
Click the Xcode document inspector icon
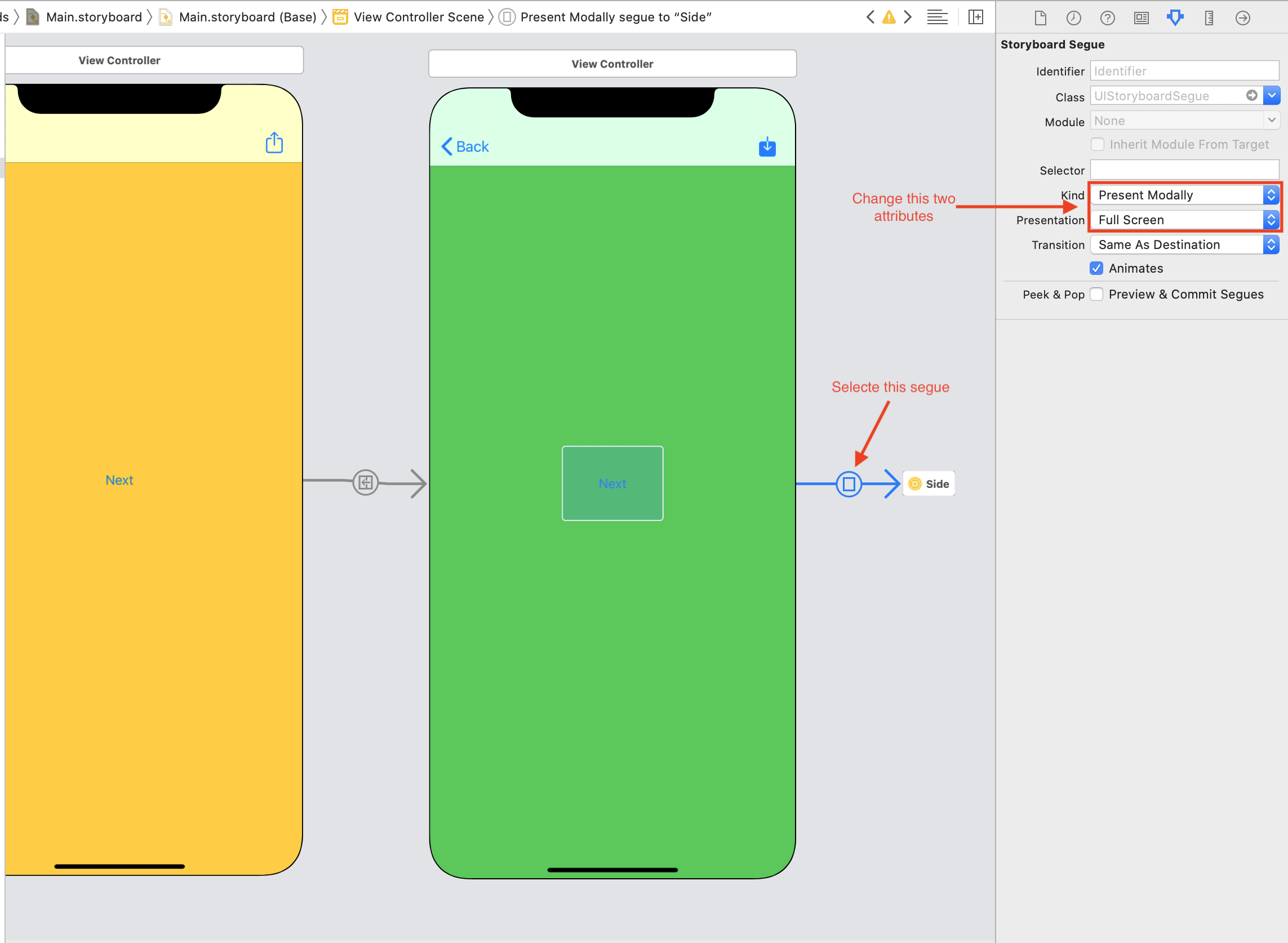point(1039,17)
